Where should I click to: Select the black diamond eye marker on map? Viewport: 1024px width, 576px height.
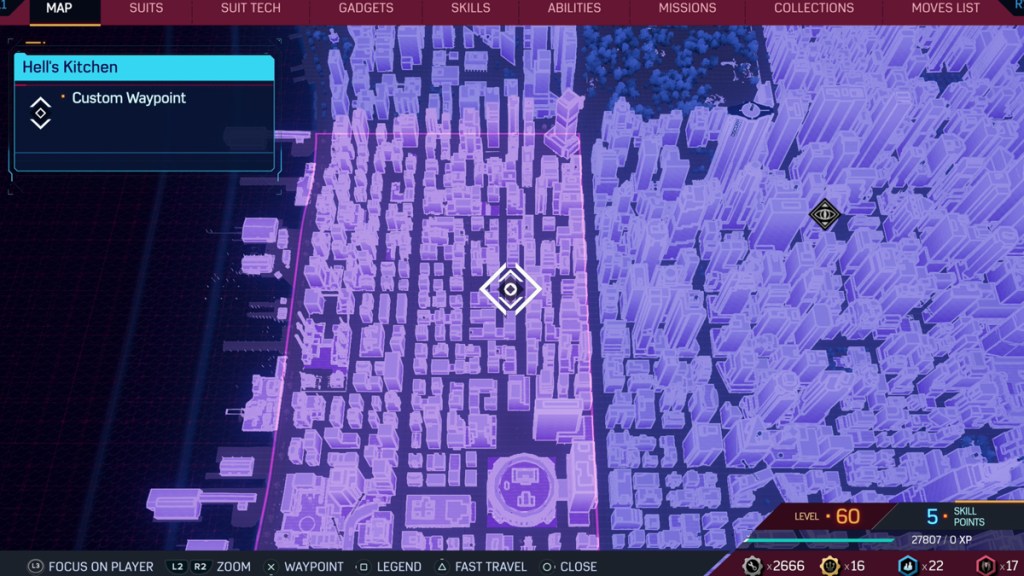pyautogui.click(x=824, y=213)
